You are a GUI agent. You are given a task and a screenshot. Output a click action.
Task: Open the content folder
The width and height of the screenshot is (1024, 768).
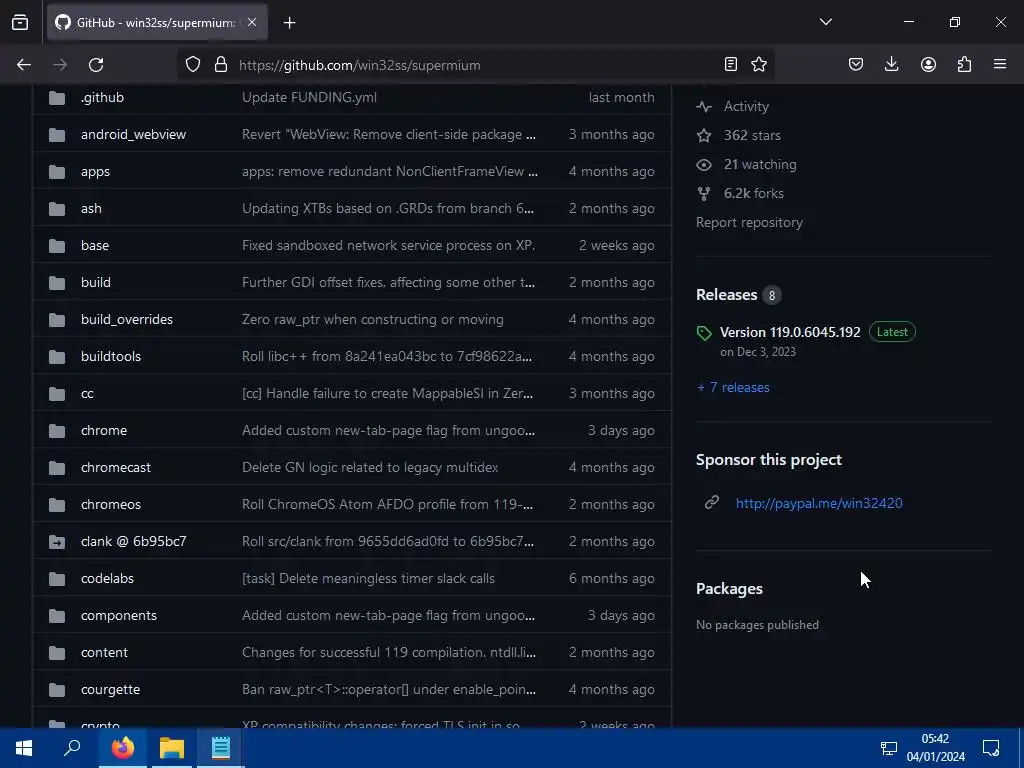click(104, 652)
